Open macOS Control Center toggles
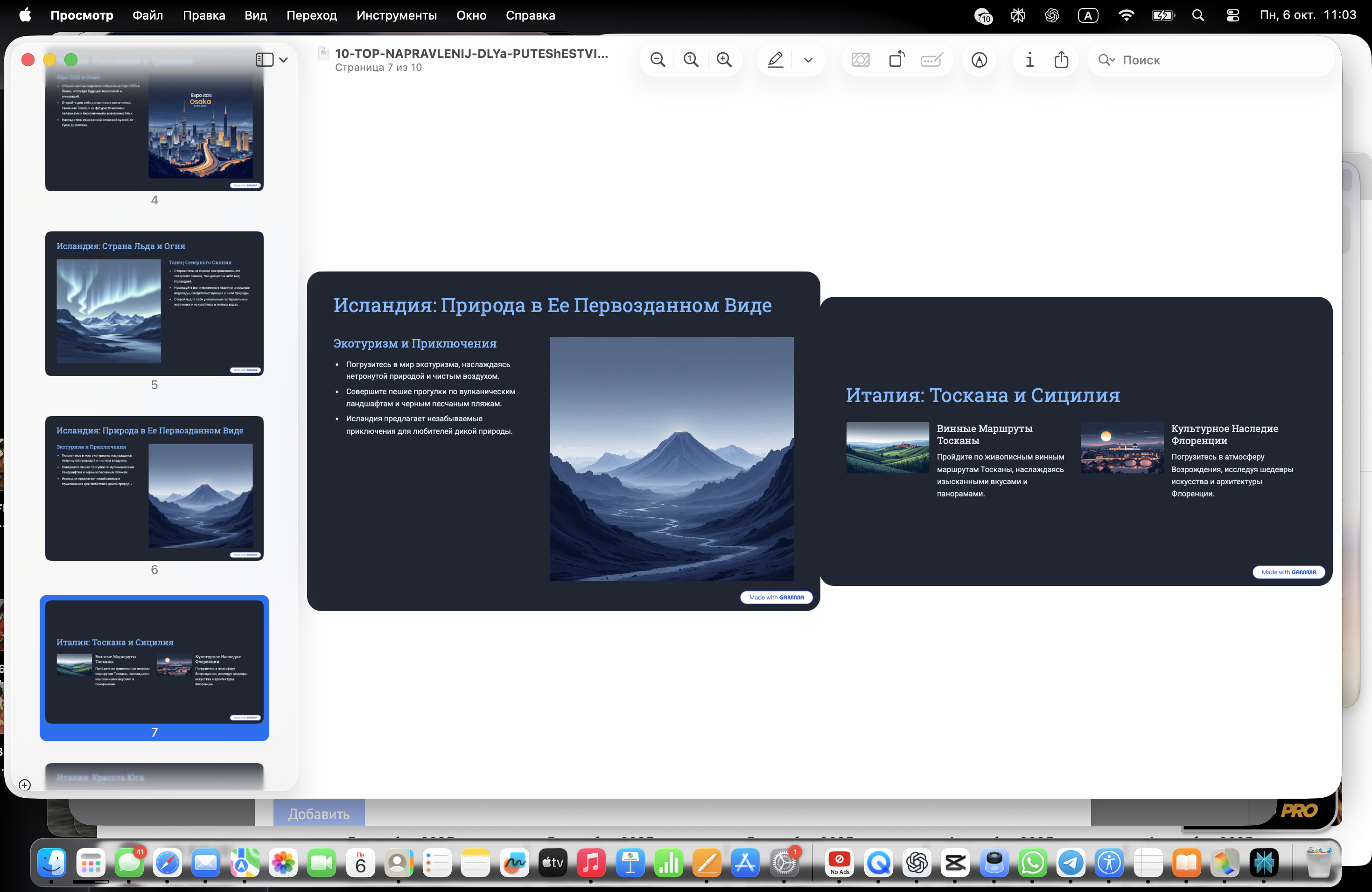This screenshot has width=1372, height=892. 1232,15
